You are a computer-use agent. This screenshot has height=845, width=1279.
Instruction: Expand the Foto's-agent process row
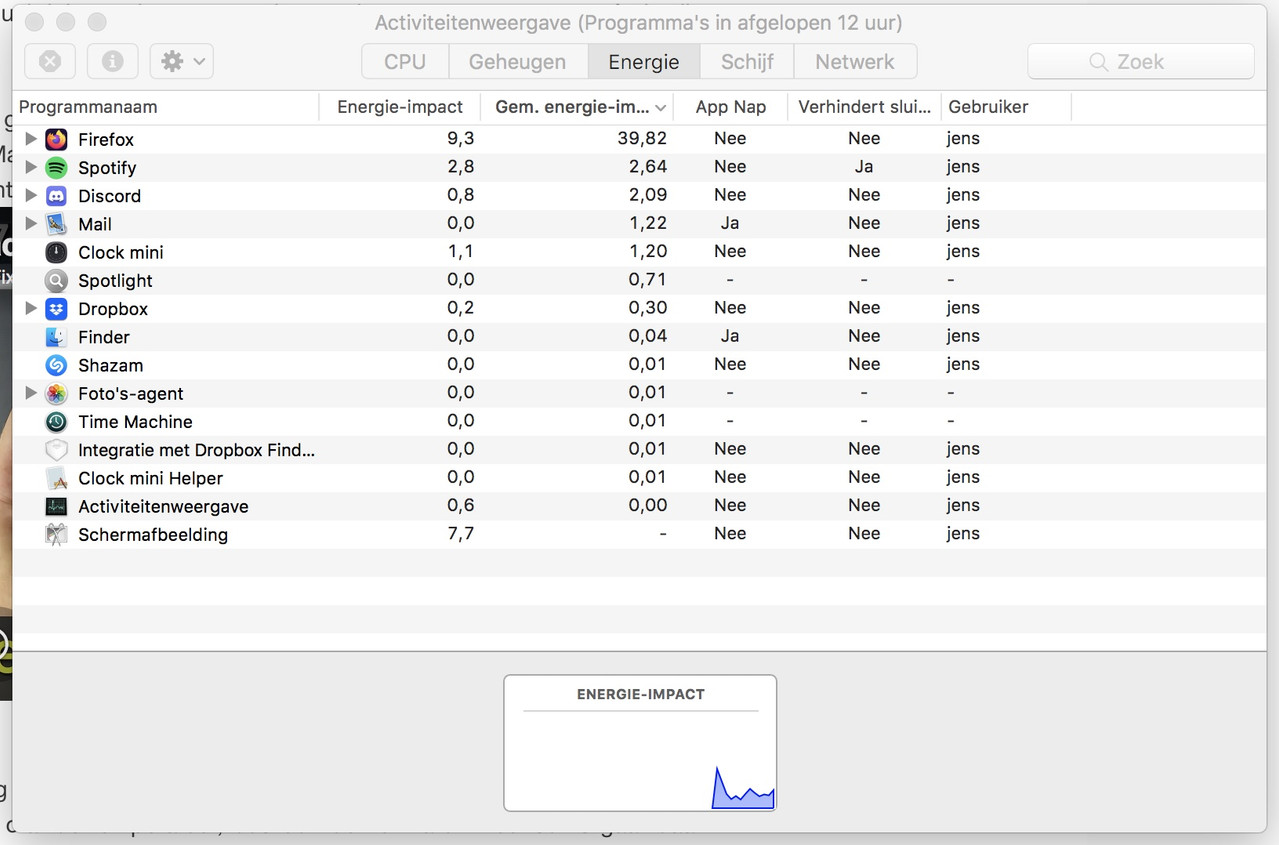pos(31,393)
